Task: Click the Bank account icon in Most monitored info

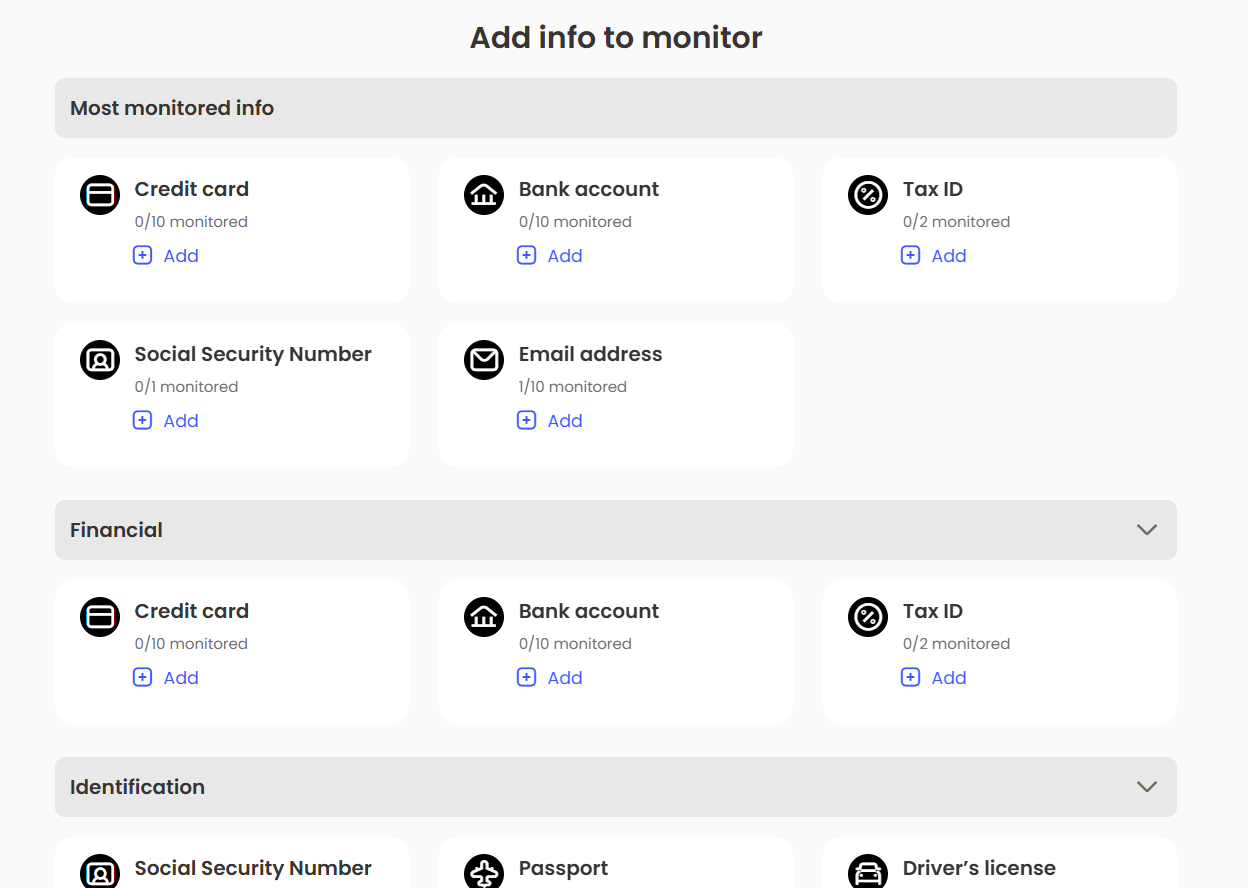Action: coord(484,195)
